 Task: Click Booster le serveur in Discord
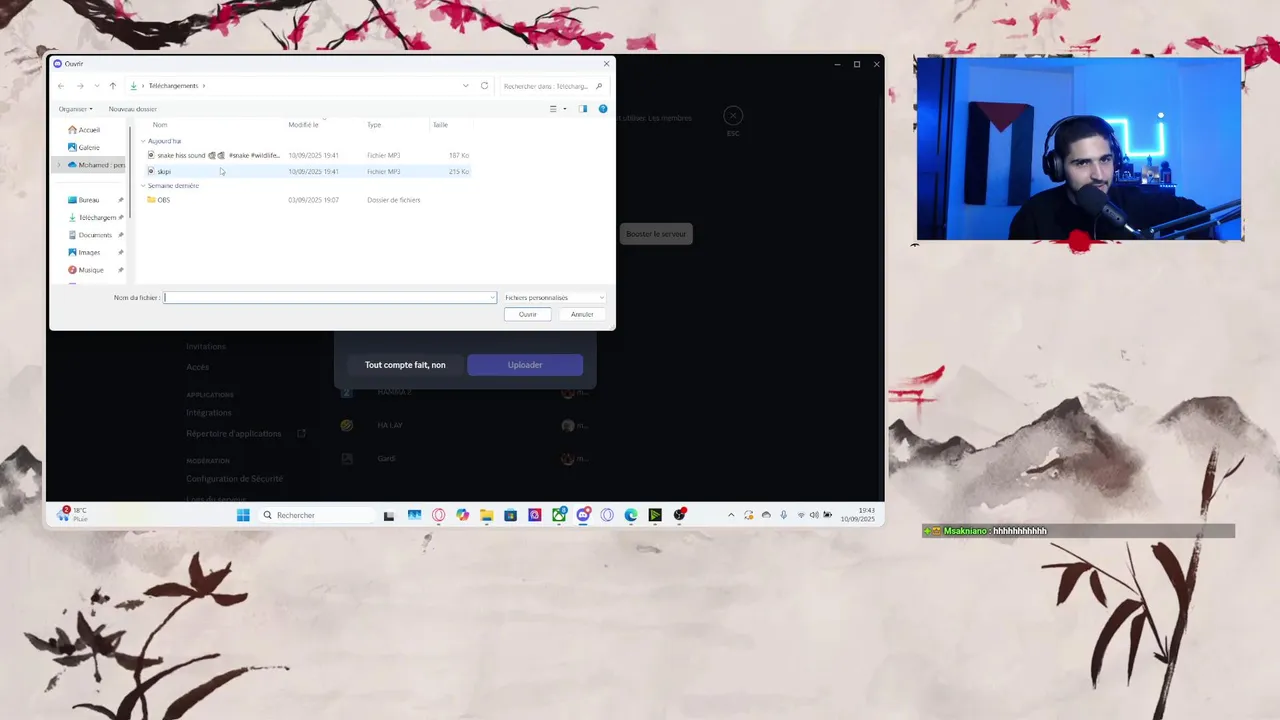656,234
